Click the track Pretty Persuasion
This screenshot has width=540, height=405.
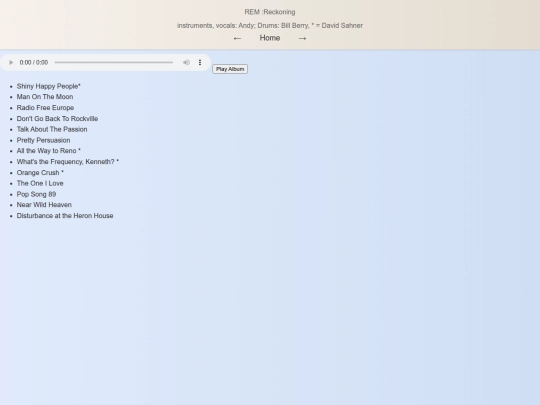[43, 140]
